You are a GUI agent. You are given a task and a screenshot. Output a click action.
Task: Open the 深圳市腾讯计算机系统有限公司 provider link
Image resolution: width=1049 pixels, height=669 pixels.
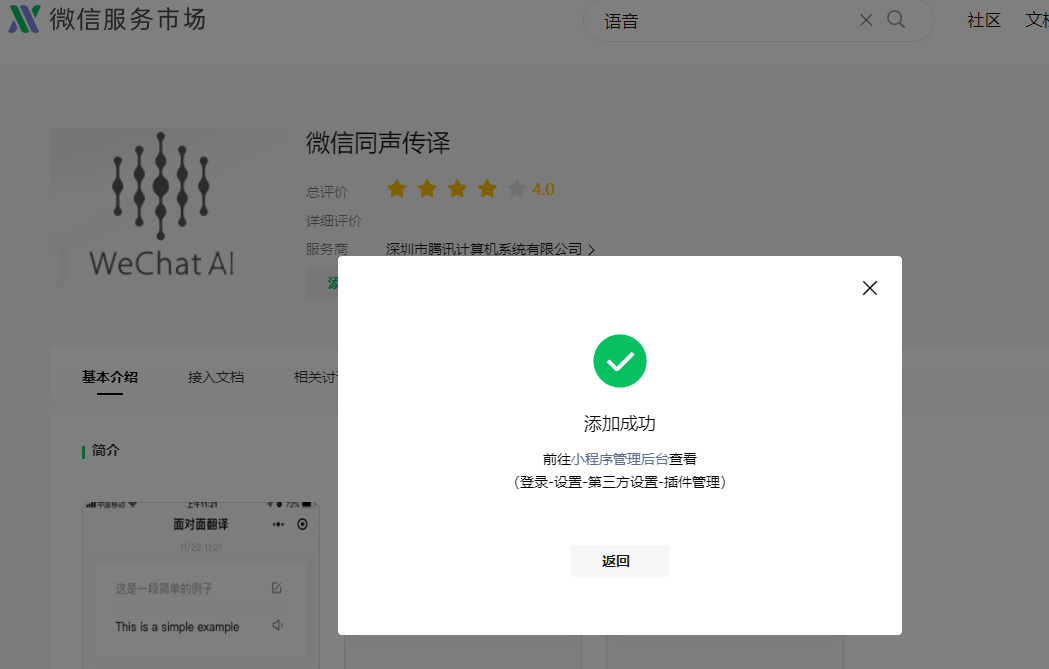click(x=484, y=250)
